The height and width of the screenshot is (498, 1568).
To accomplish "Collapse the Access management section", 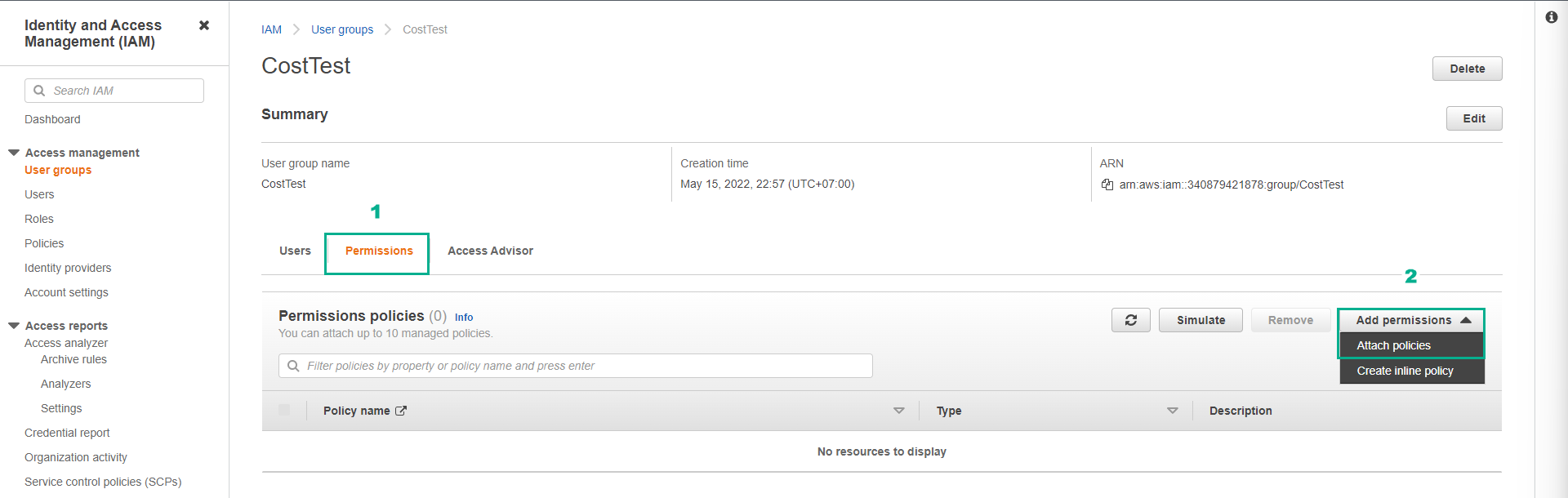I will tap(14, 153).
